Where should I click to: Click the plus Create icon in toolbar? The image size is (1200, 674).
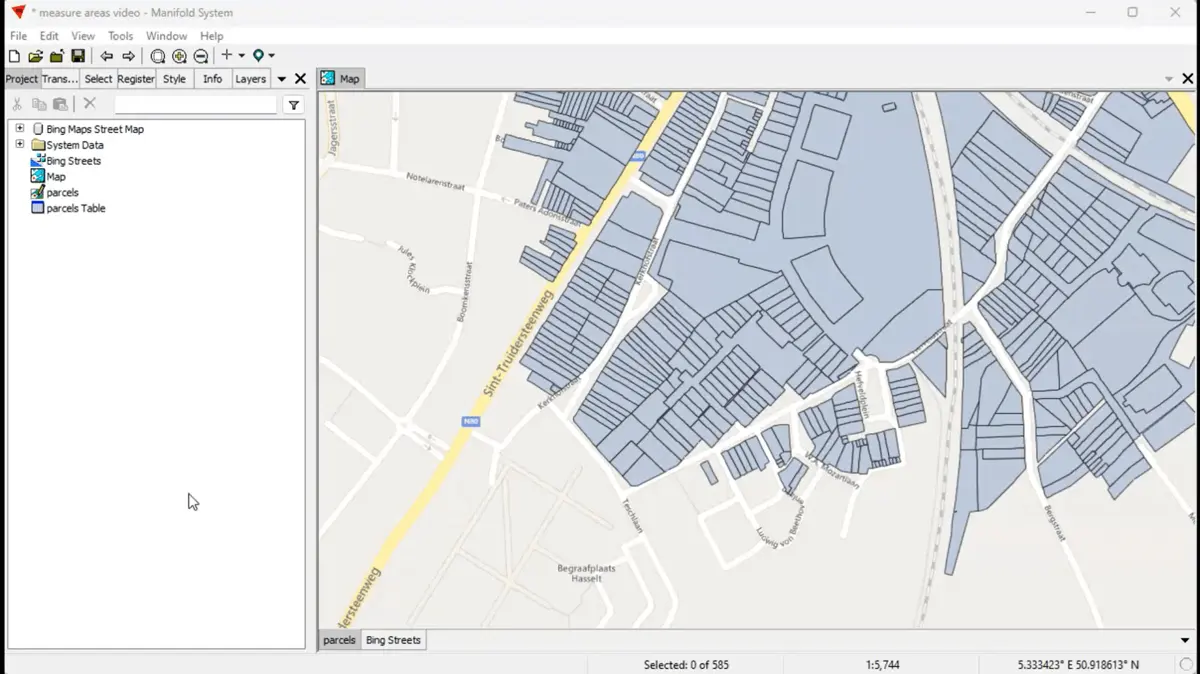click(x=227, y=56)
